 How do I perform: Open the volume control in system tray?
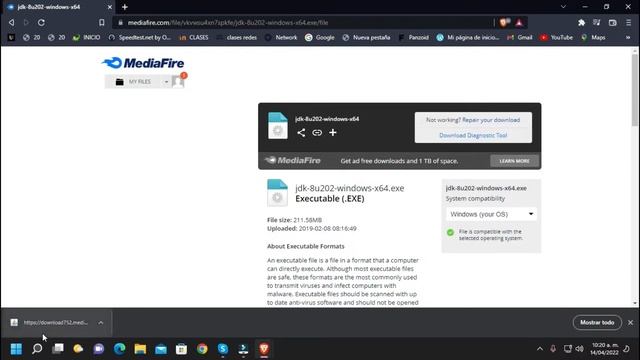tap(580, 349)
